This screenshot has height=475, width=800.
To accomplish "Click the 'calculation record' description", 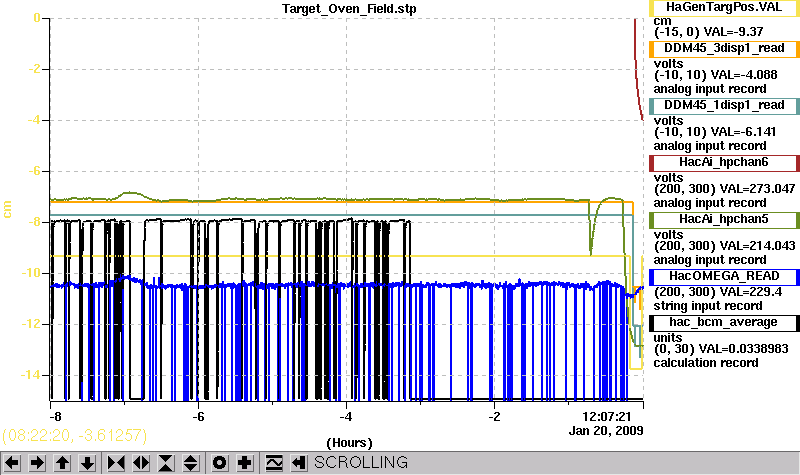I will click(706, 363).
